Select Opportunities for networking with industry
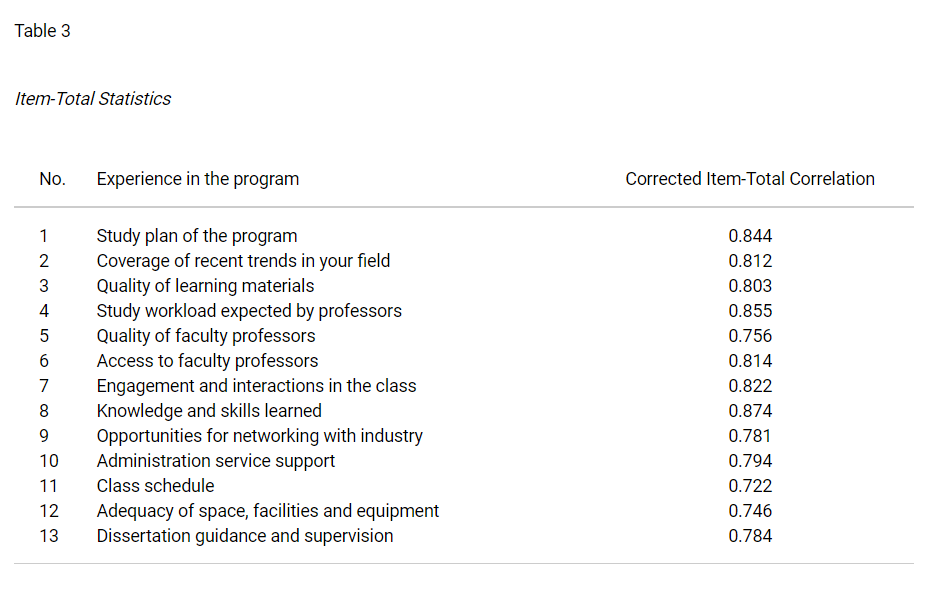 coord(260,436)
